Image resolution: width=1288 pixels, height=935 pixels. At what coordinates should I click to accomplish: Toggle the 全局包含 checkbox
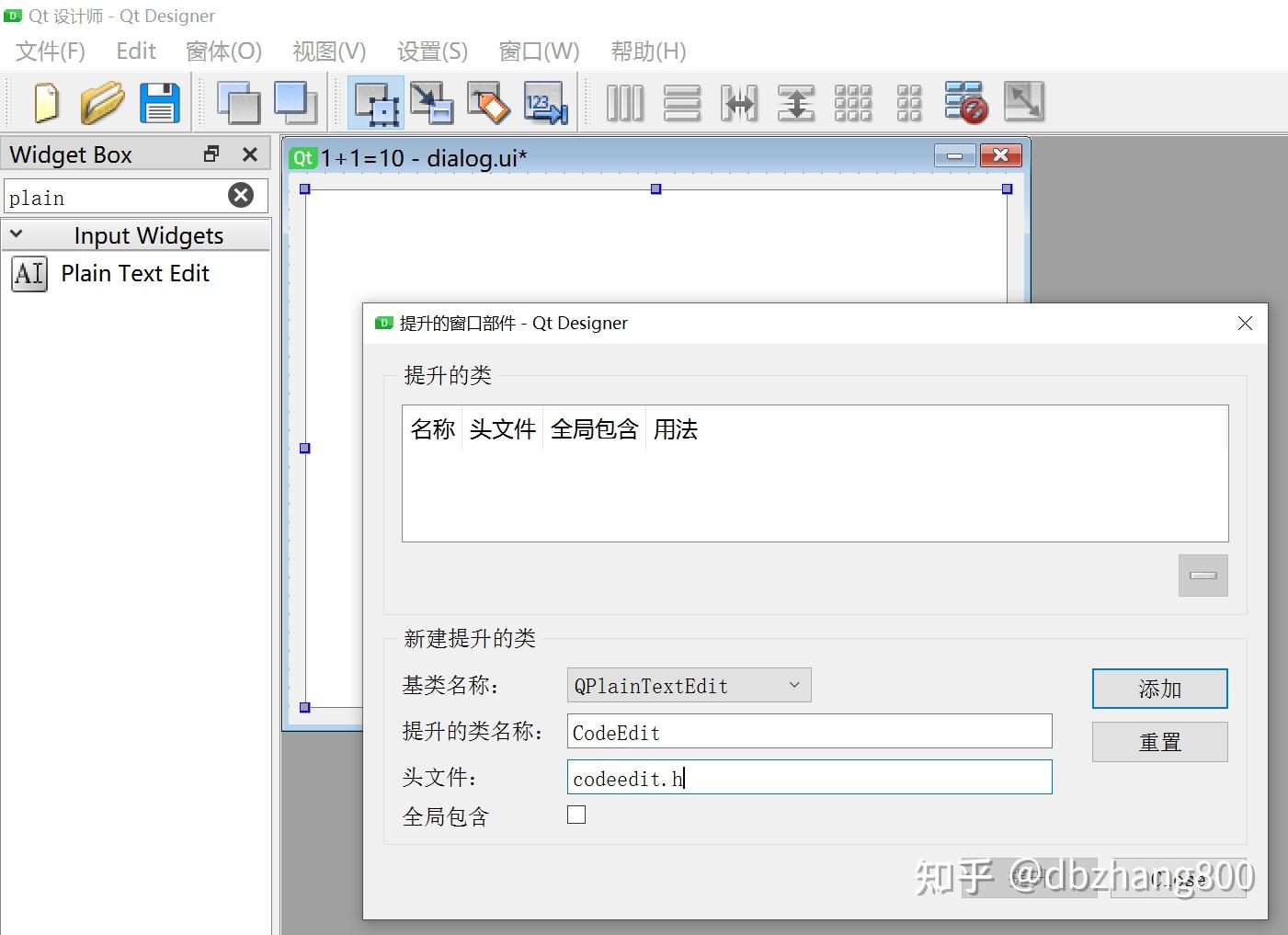tap(576, 814)
